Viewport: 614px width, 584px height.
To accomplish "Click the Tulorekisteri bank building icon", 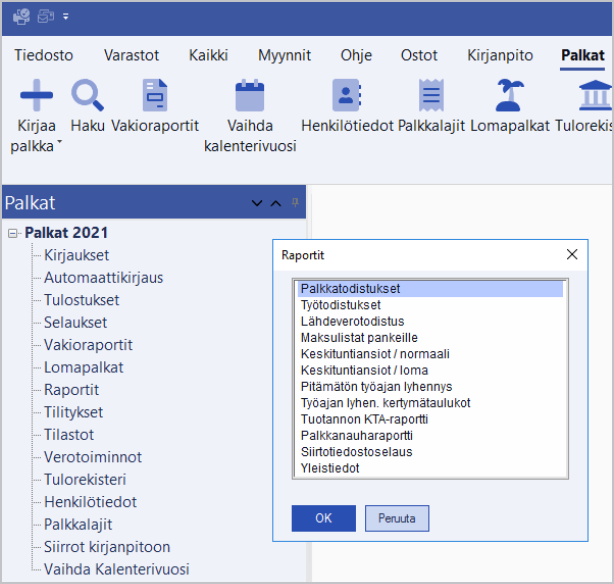I will (596, 95).
